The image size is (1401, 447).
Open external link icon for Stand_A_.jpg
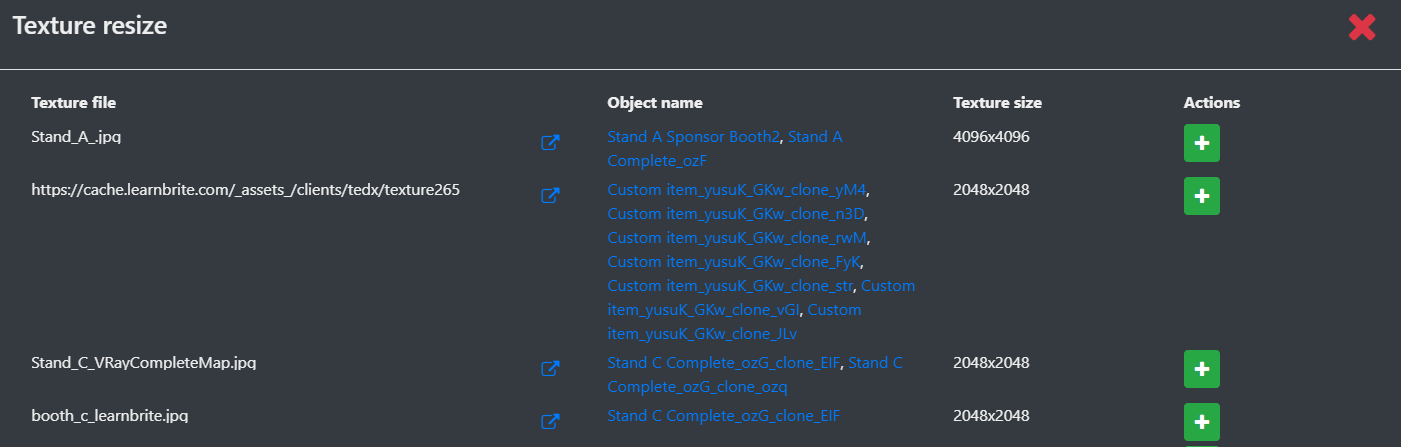[549, 143]
